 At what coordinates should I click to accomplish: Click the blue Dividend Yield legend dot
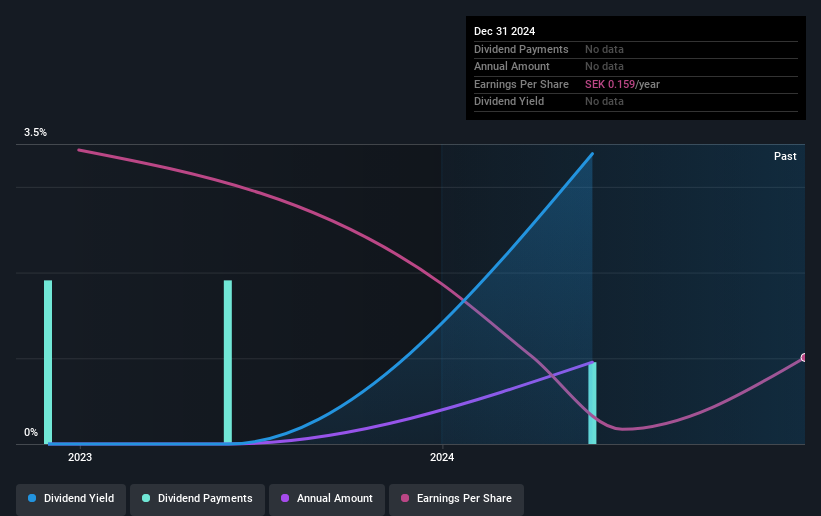coord(32,498)
